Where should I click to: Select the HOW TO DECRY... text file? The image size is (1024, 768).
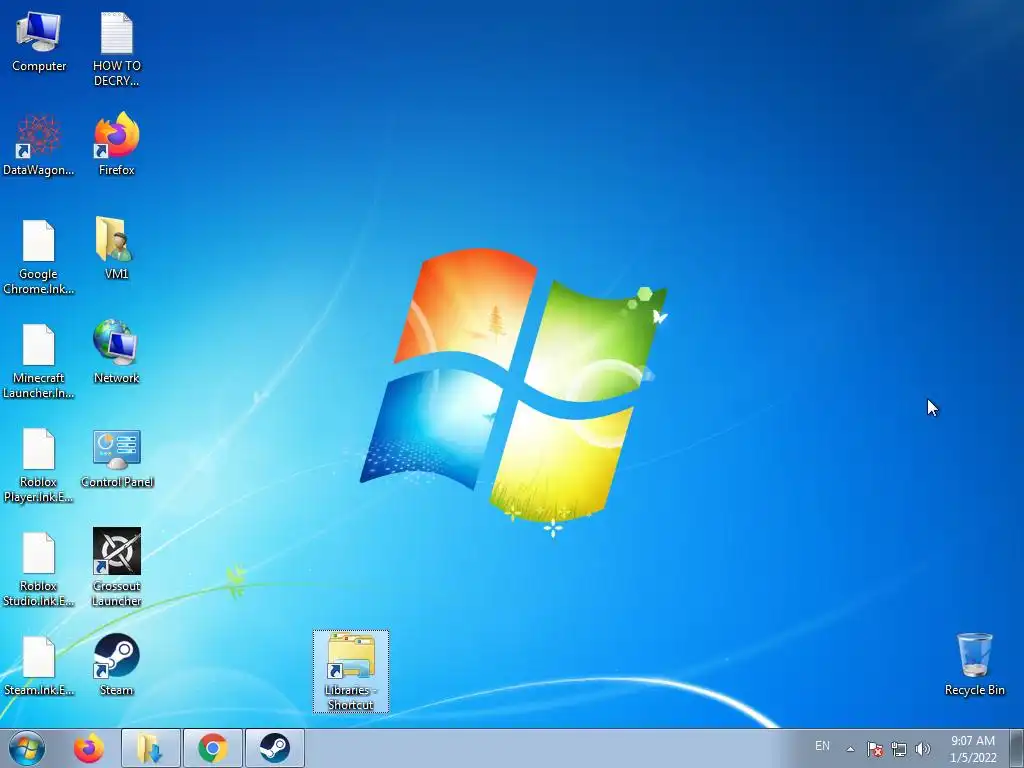pyautogui.click(x=116, y=50)
